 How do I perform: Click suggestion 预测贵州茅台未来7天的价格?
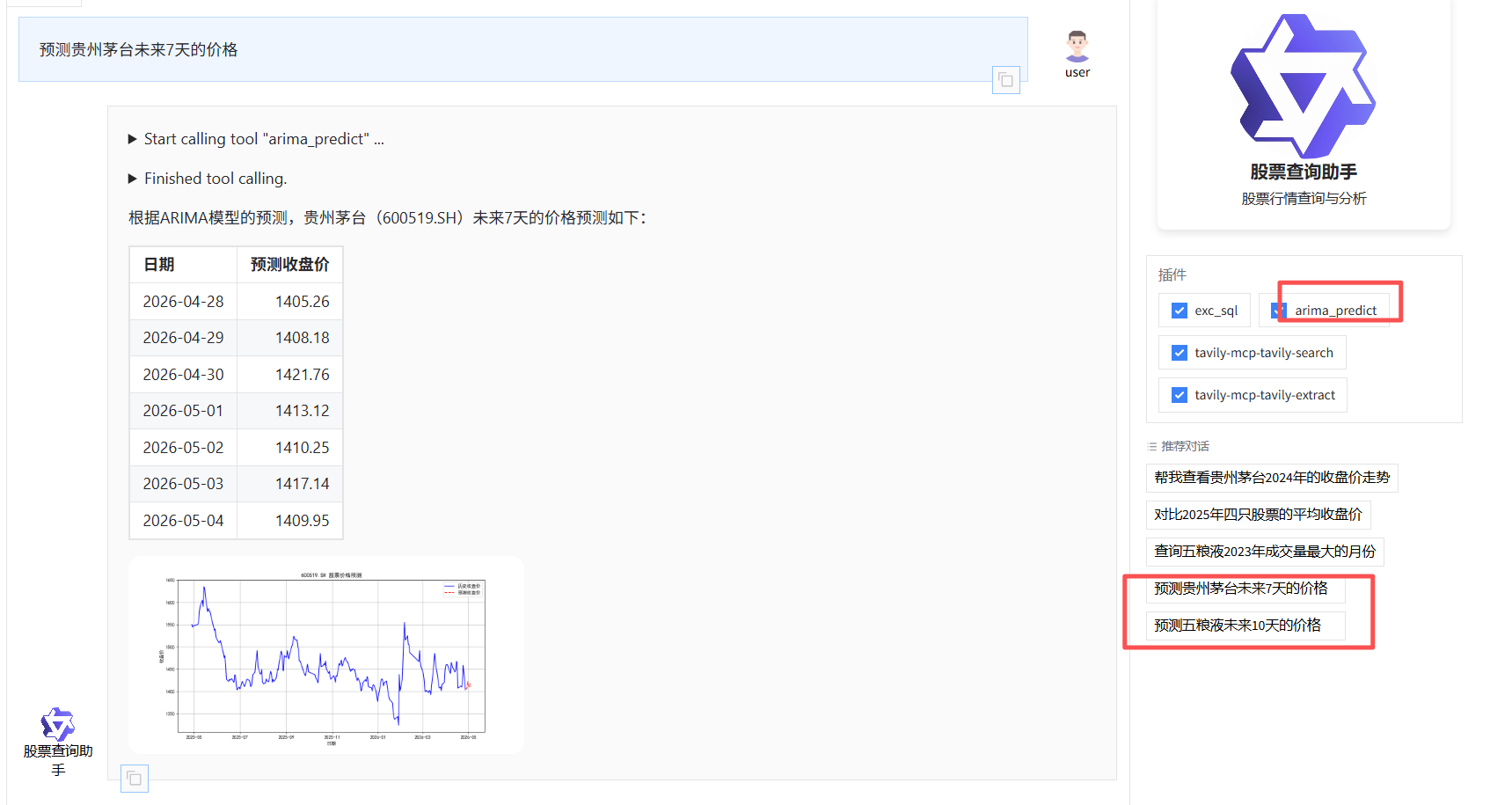click(1245, 589)
